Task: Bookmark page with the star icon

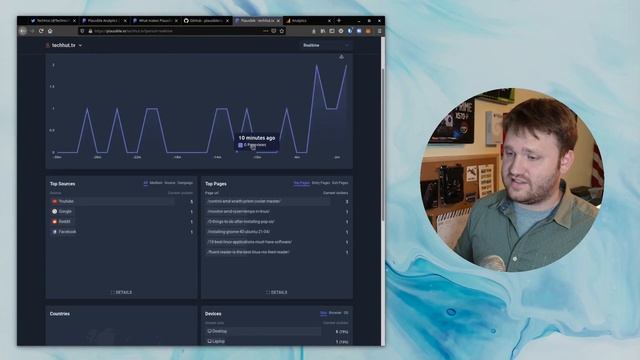Action: coord(282,31)
